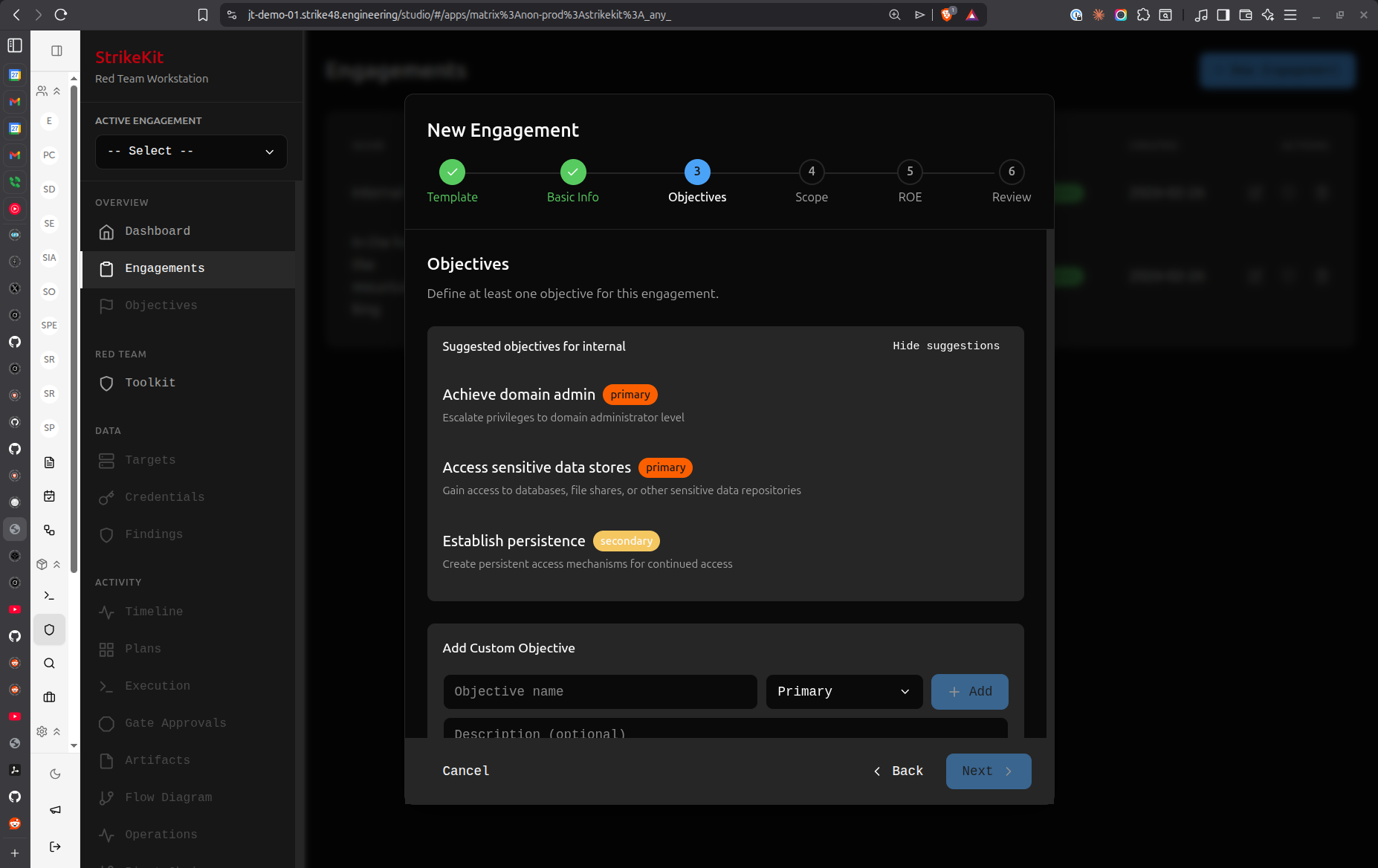View site information icon beside the URL
Screen dimensions: 1378x868
pos(232,15)
